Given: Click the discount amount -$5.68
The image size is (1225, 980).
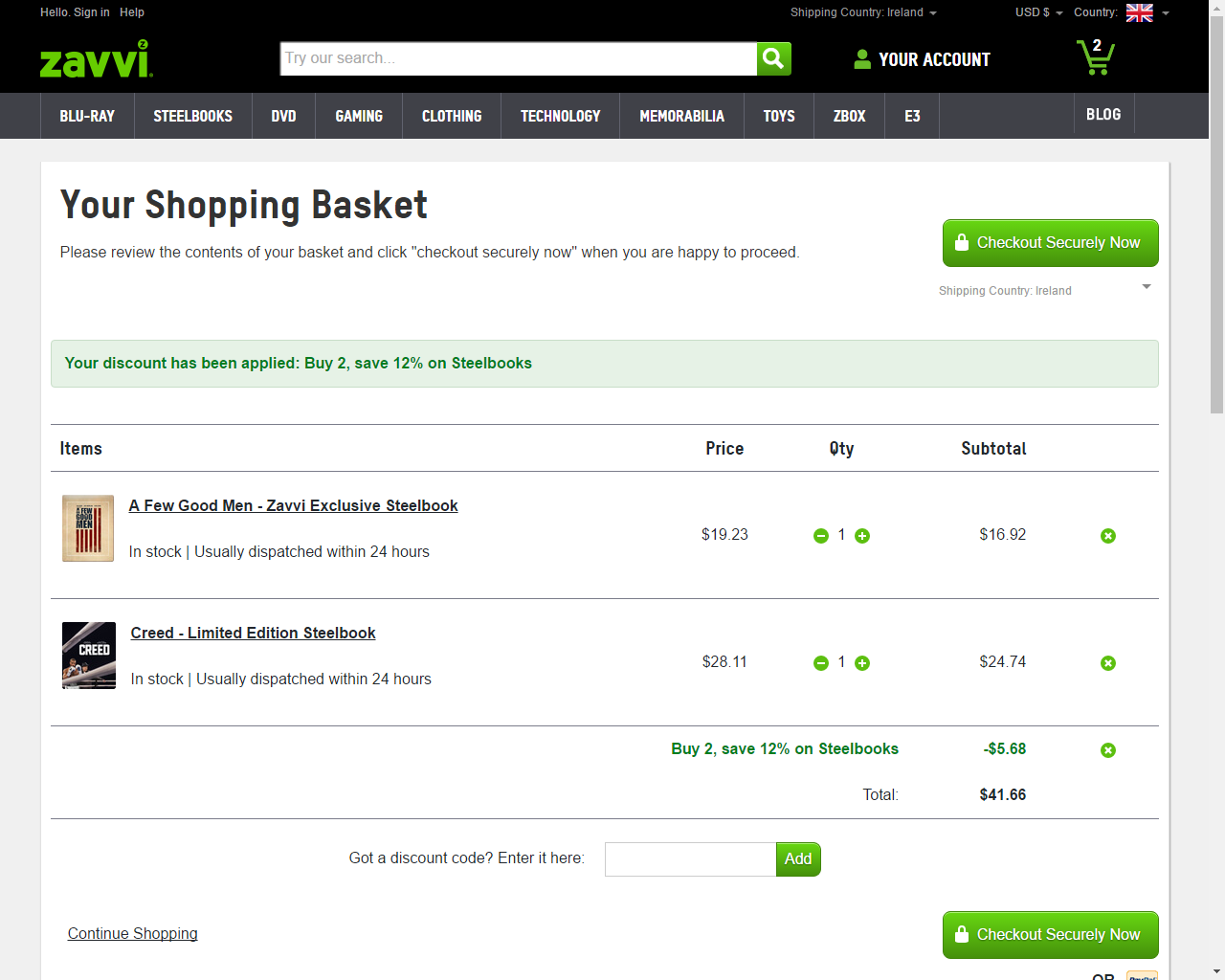Looking at the screenshot, I should pos(1005,748).
